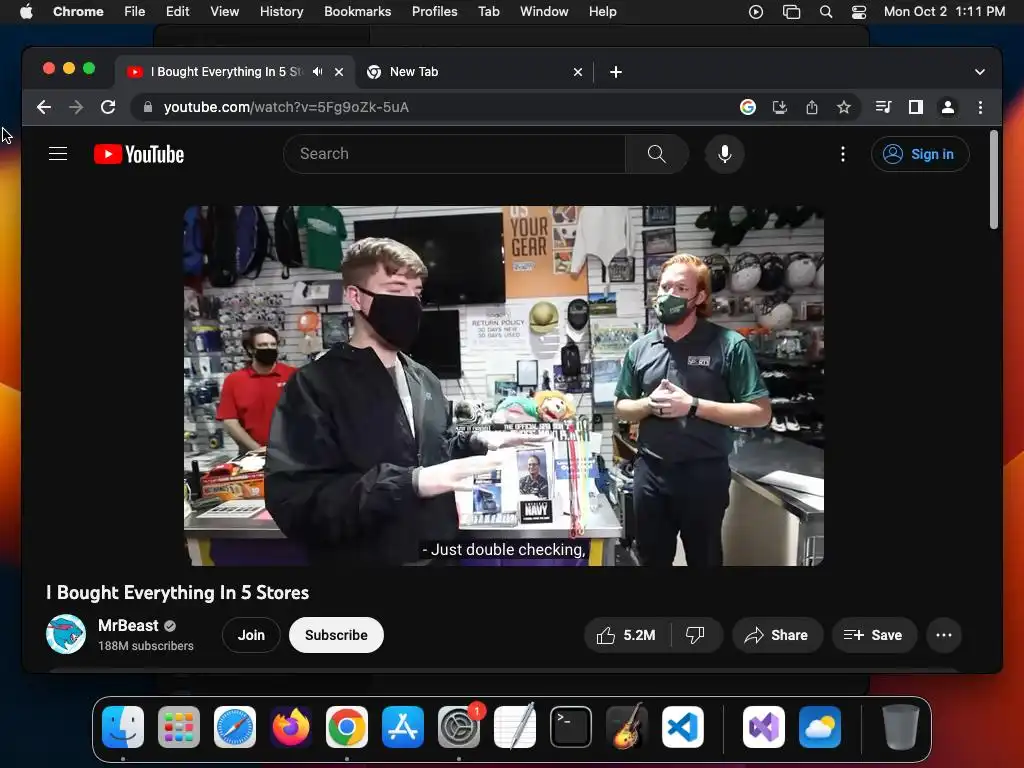This screenshot has width=1024, height=768.
Task: Open the Edit menu
Action: pyautogui.click(x=177, y=11)
